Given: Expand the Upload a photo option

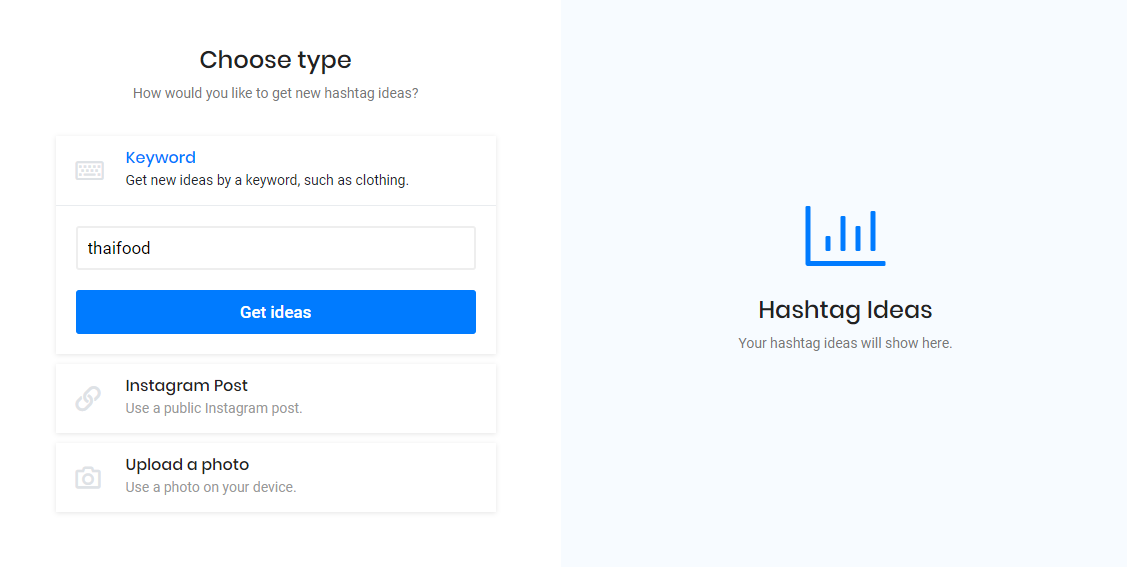Looking at the screenshot, I should pyautogui.click(x=276, y=477).
